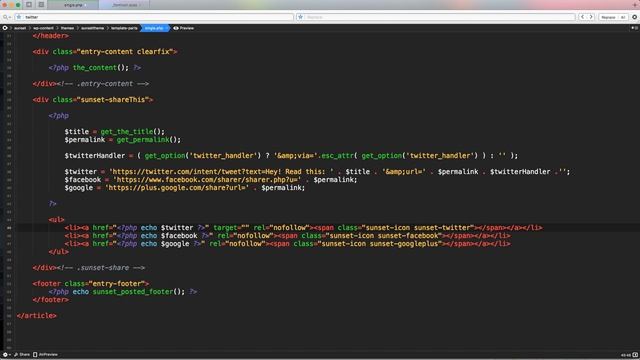Click the plus.google.com share URL string
Image resolution: width=640 pixels, height=360 pixels.
click(x=177, y=188)
